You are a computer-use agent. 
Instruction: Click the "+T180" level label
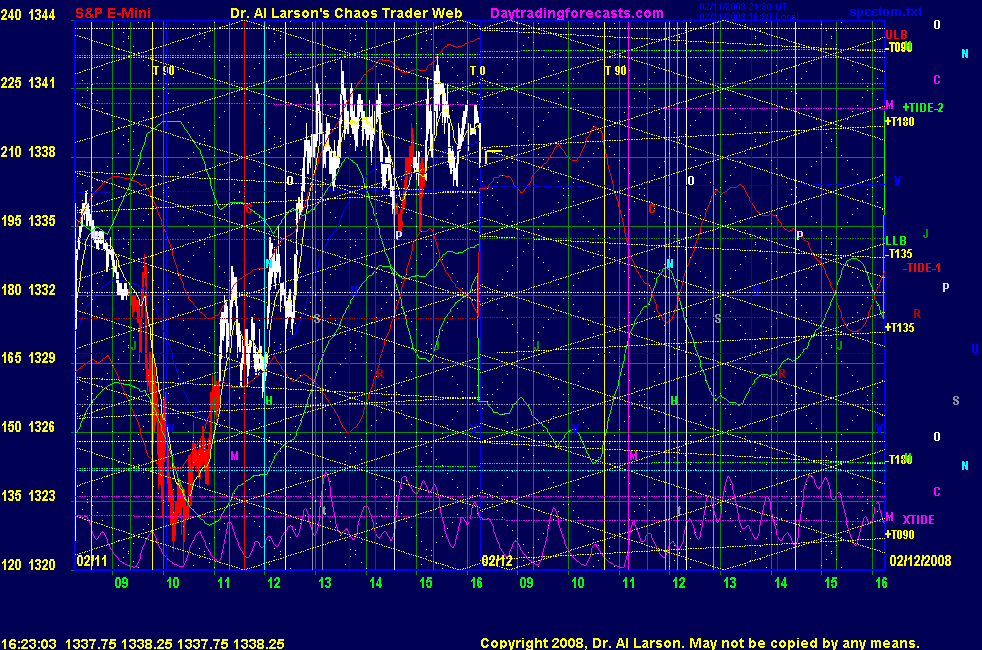899,122
